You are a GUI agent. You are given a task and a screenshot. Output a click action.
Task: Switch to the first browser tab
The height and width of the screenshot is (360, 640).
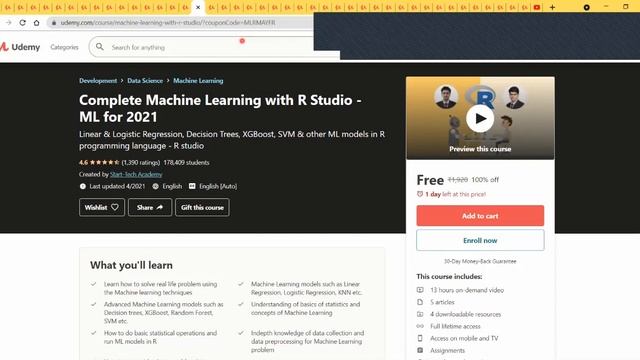tap(7, 7)
